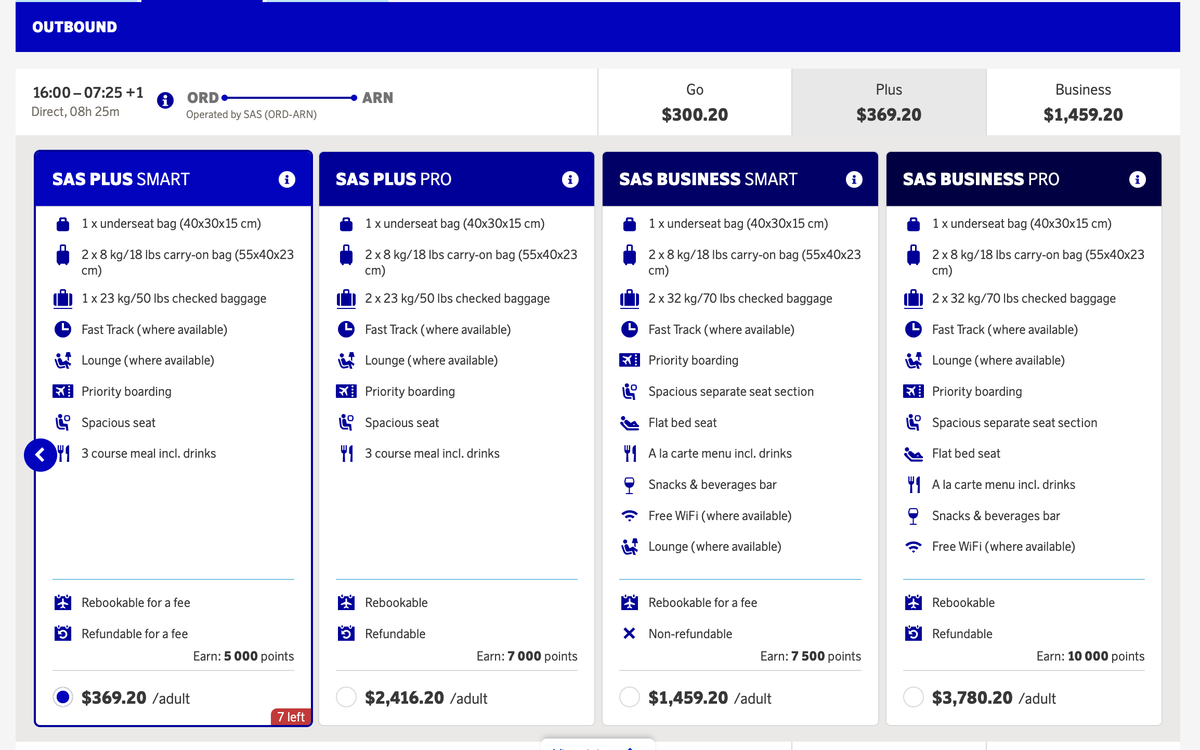Viewport: 1200px width, 750px height.
Task: Click the Lounge icon under SAS BUSINESS PRO
Action: [x=912, y=360]
